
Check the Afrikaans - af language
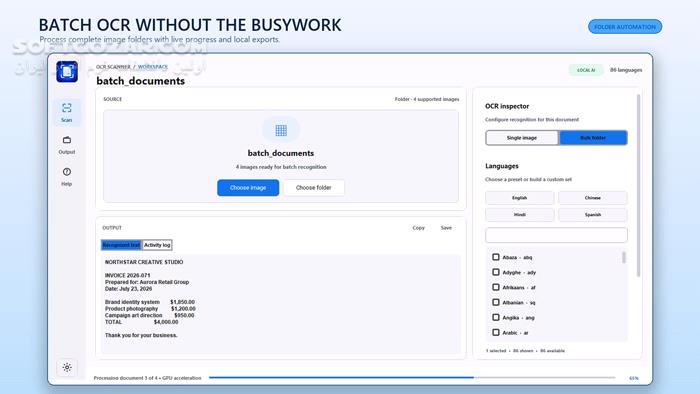[496, 287]
